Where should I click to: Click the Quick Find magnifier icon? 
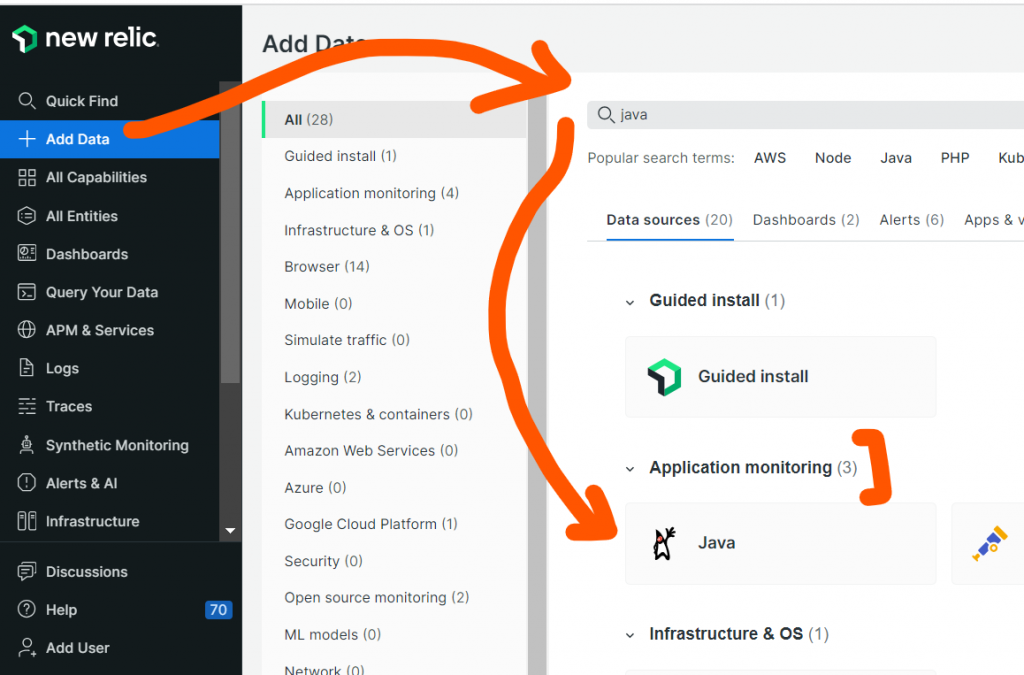click(27, 101)
